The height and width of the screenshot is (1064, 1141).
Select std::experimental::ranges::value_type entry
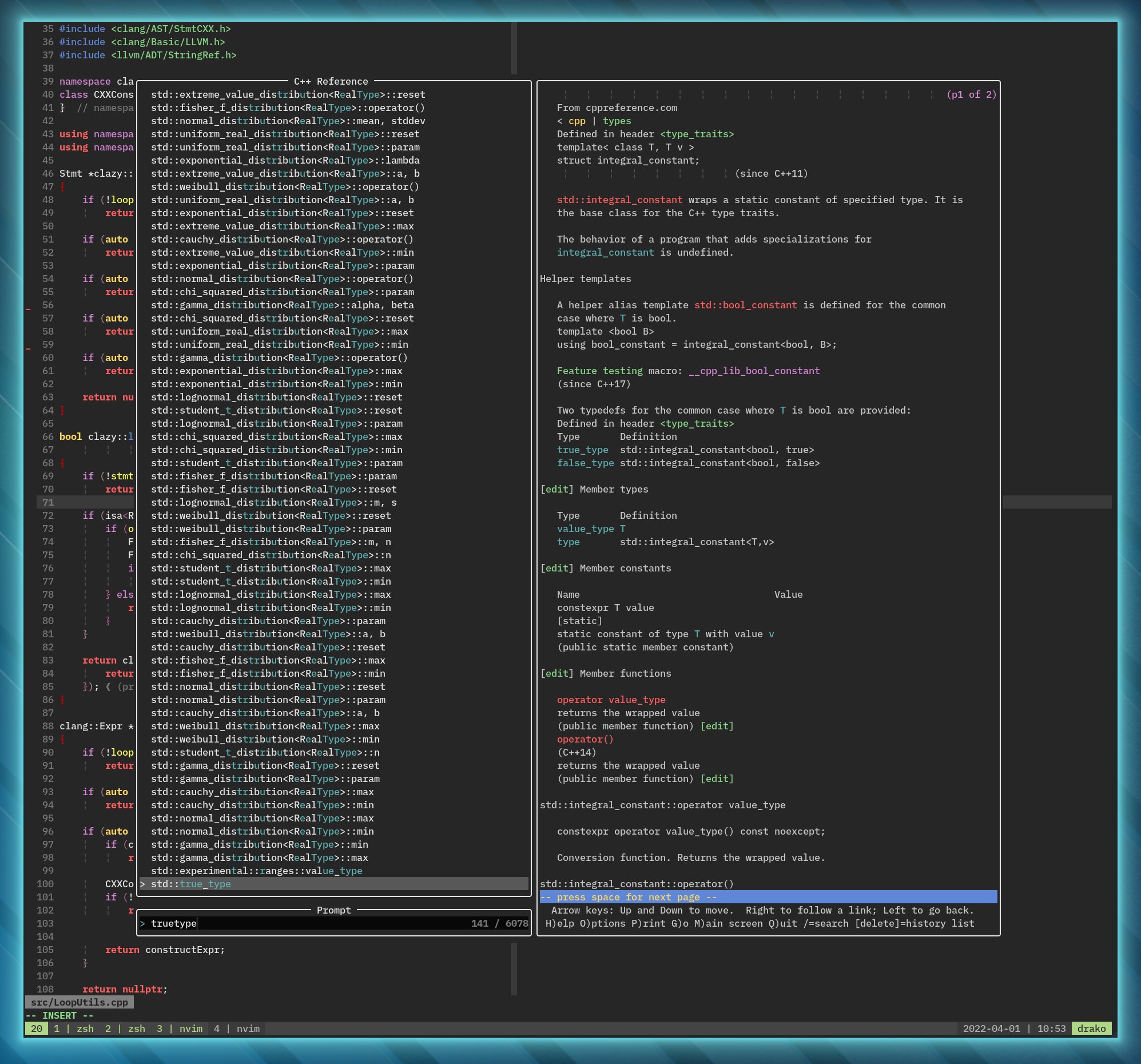(x=257, y=871)
